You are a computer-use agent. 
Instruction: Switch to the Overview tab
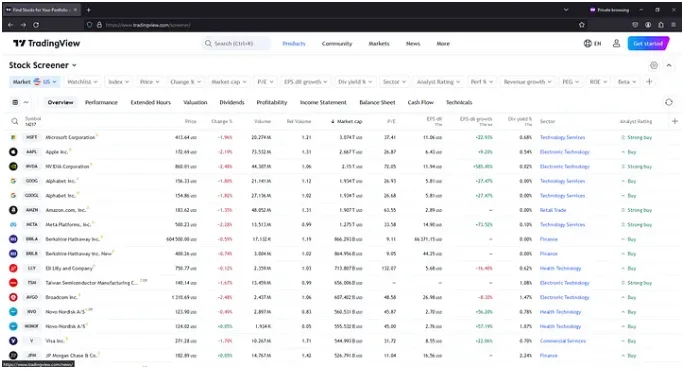[x=60, y=102]
